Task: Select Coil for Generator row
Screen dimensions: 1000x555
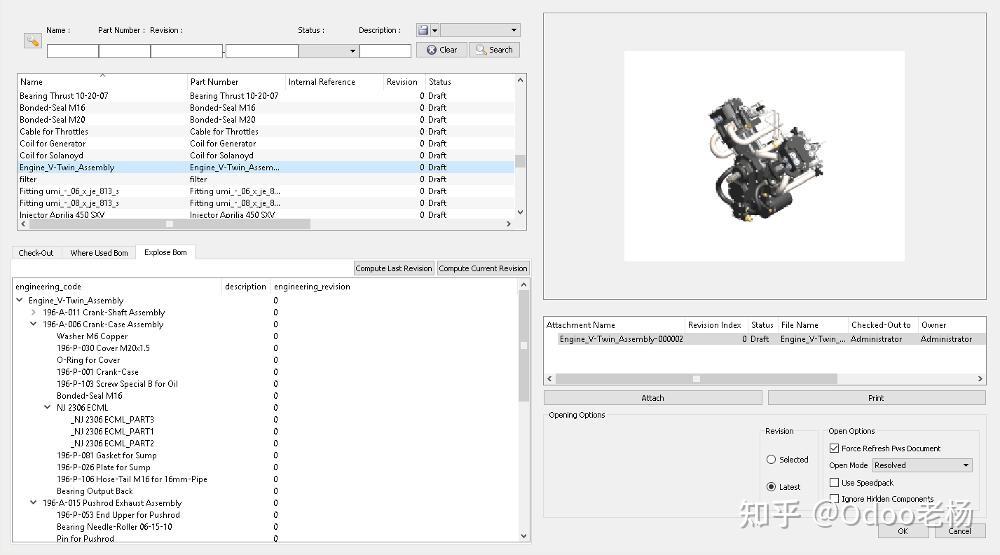Action: point(266,144)
